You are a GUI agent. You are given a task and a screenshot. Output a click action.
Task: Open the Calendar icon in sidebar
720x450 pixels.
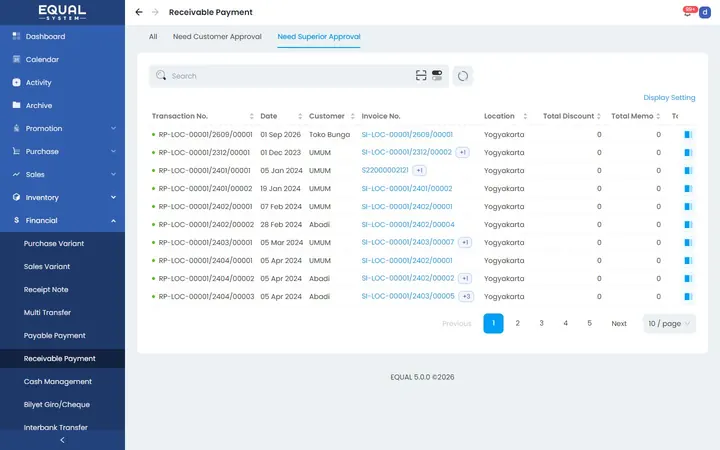[17, 59]
